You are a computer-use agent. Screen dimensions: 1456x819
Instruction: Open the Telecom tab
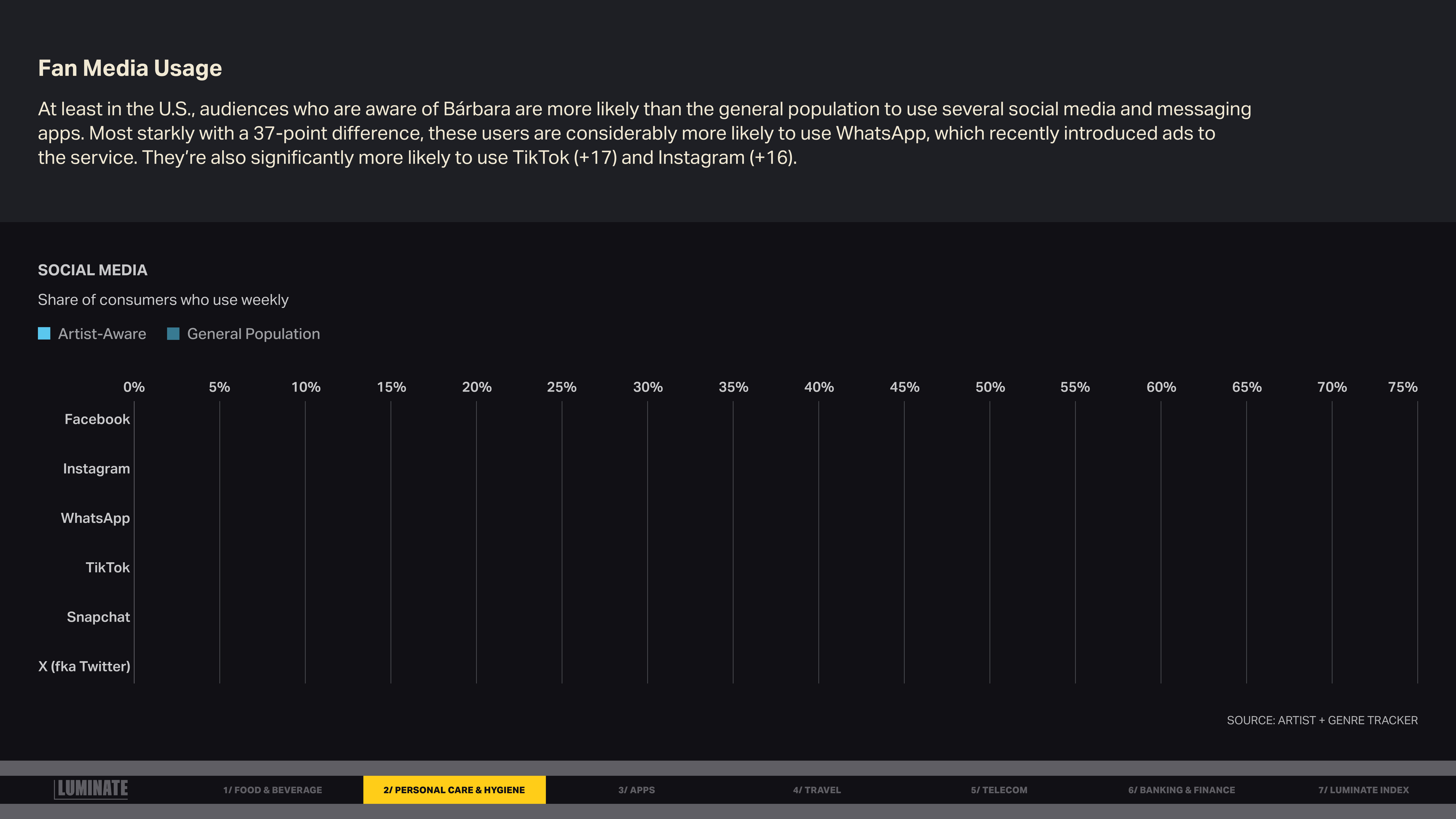(999, 790)
